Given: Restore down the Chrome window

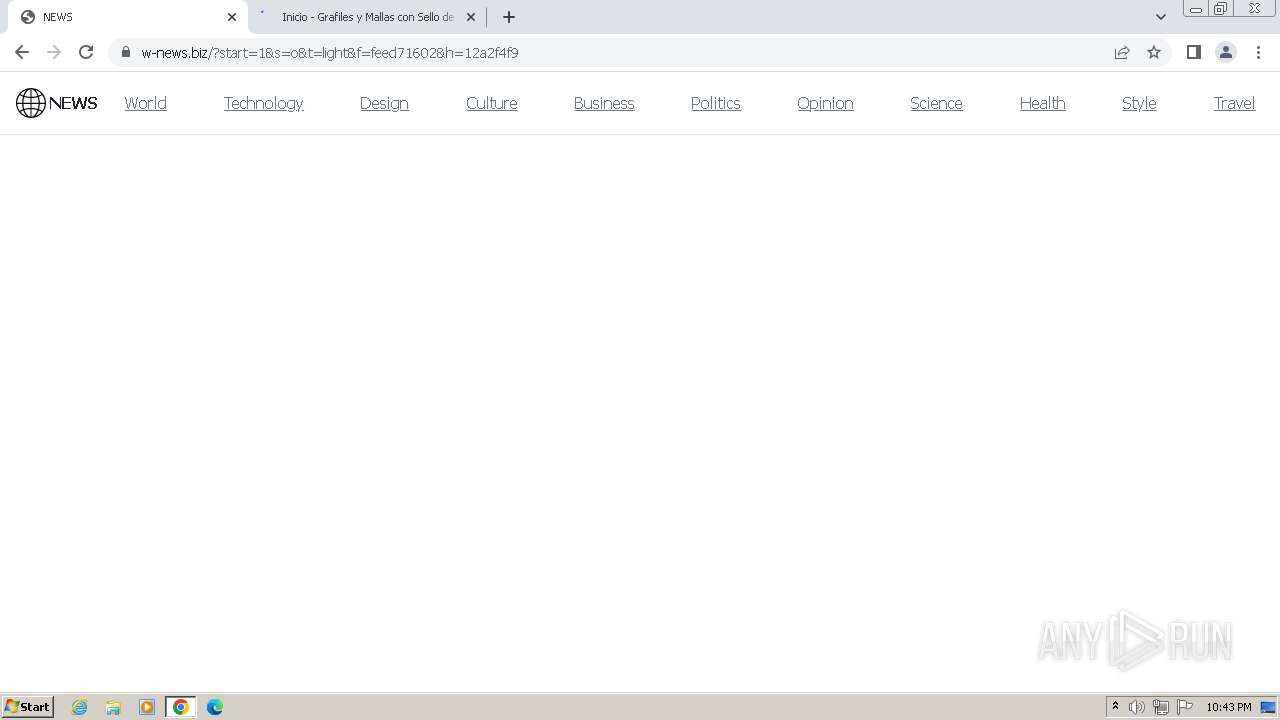Looking at the screenshot, I should pyautogui.click(x=1221, y=9).
